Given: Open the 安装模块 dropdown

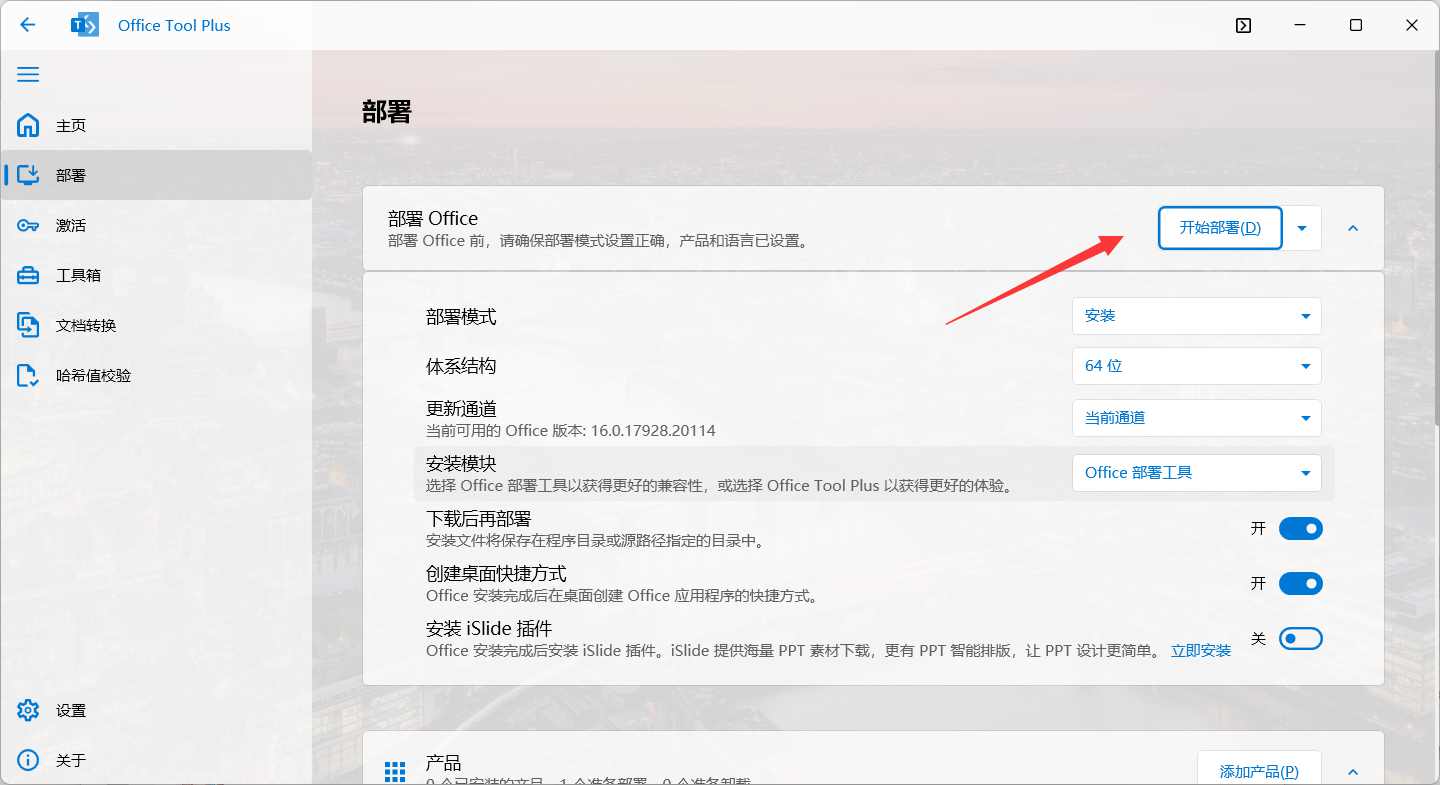Looking at the screenshot, I should tap(1196, 473).
